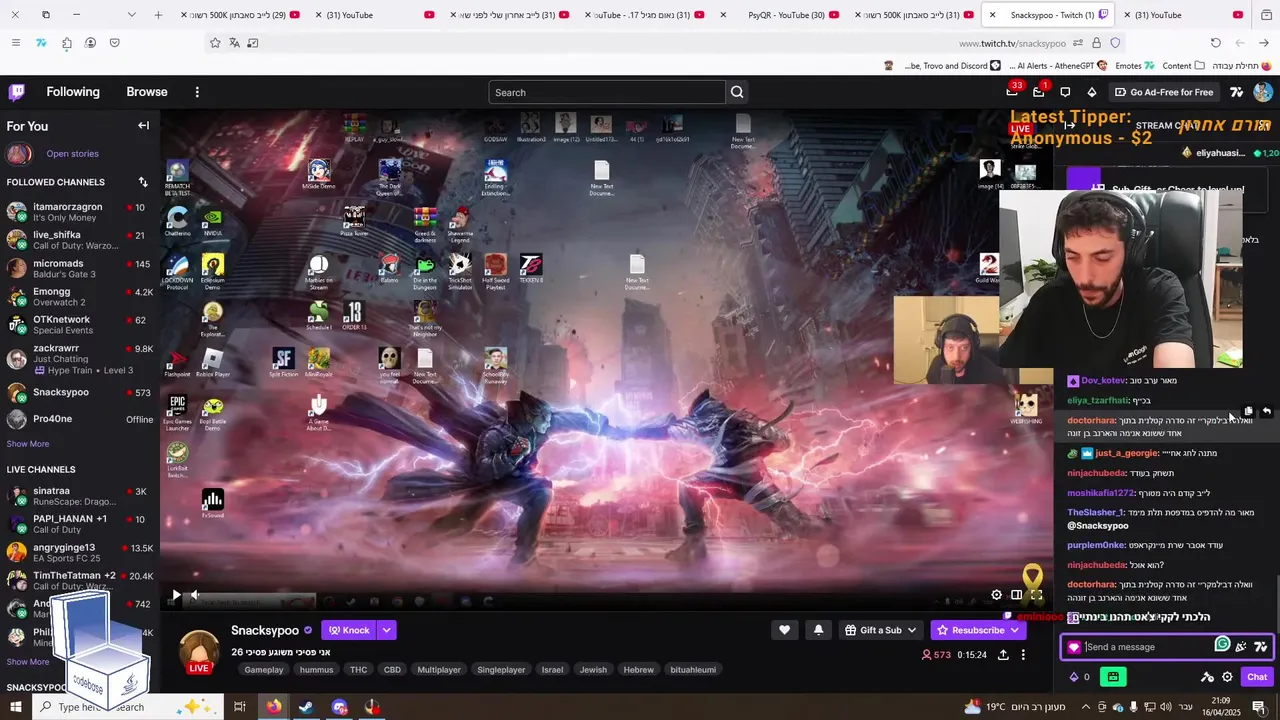Open itamarorzagron channel in sidebar
Image resolution: width=1280 pixels, height=720 pixels.
pyautogui.click(x=80, y=212)
